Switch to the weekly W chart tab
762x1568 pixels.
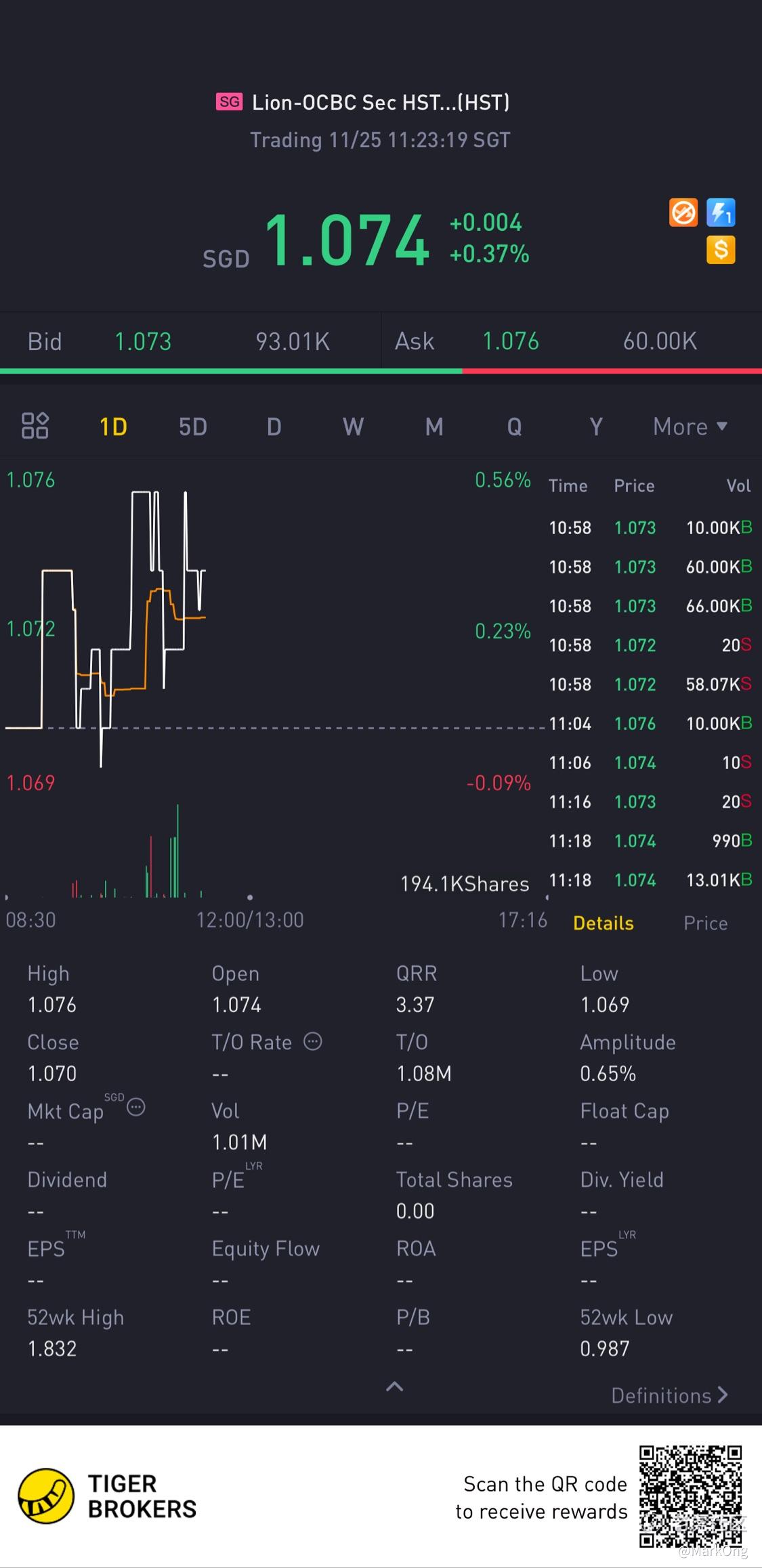pos(353,427)
